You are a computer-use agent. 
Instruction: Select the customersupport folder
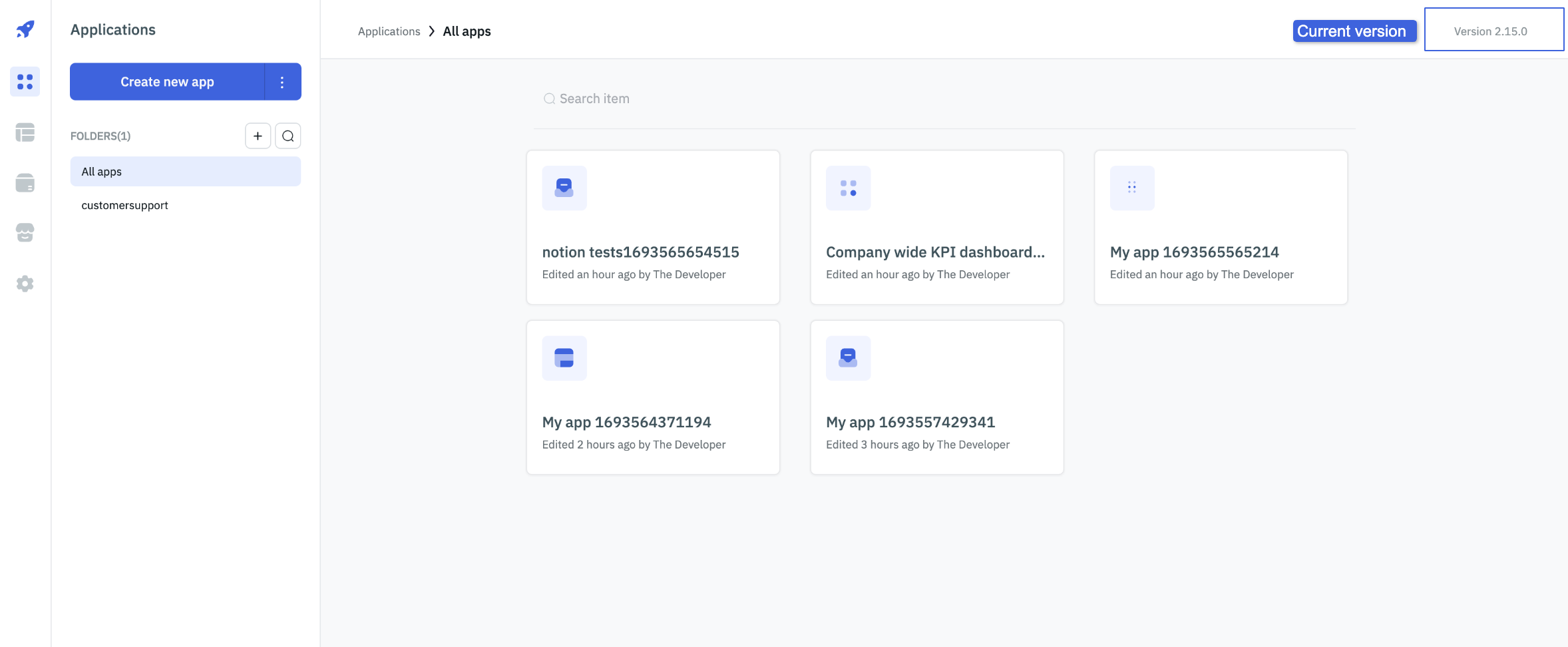click(124, 205)
